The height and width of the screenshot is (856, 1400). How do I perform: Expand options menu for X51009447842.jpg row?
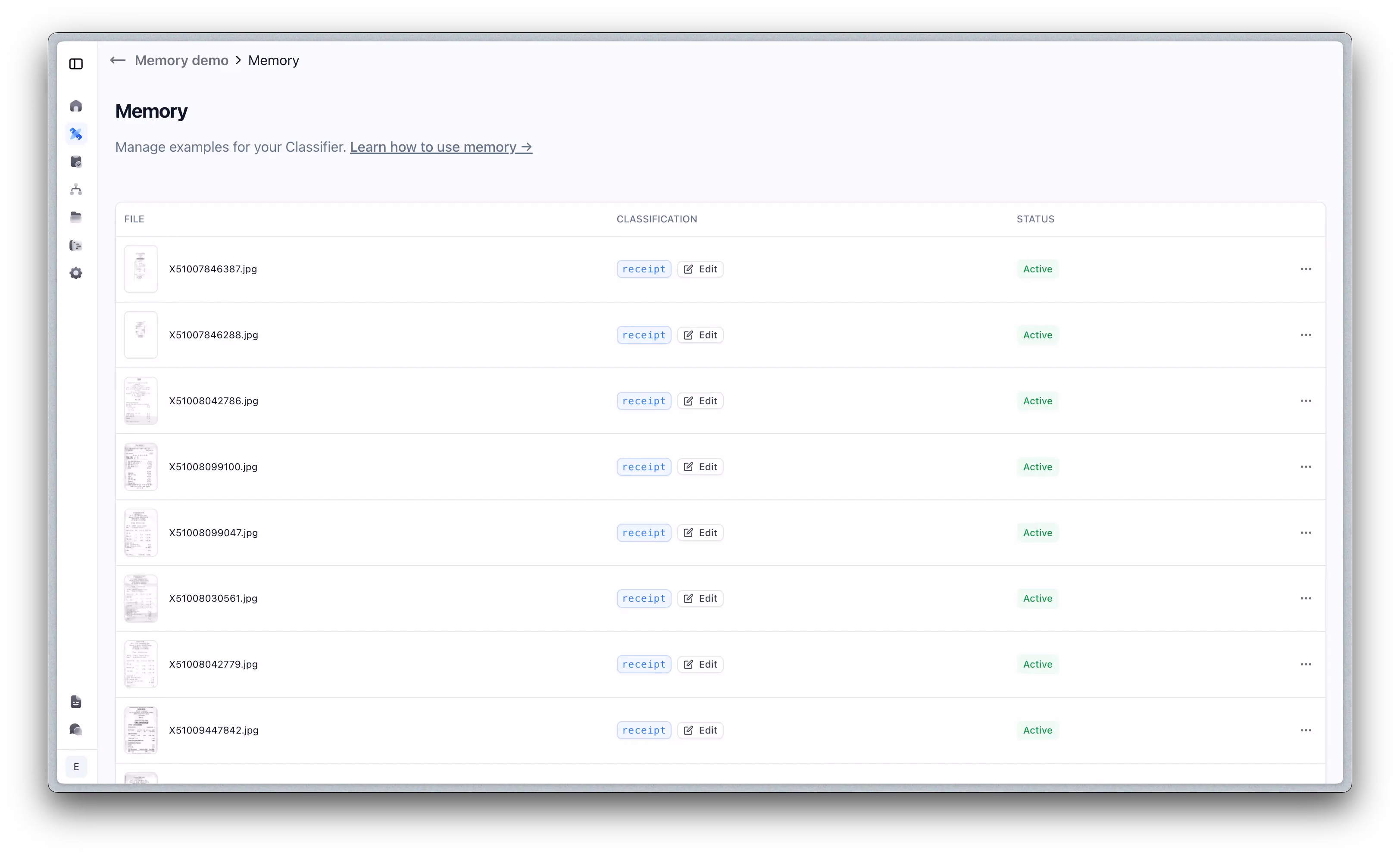[1306, 731]
